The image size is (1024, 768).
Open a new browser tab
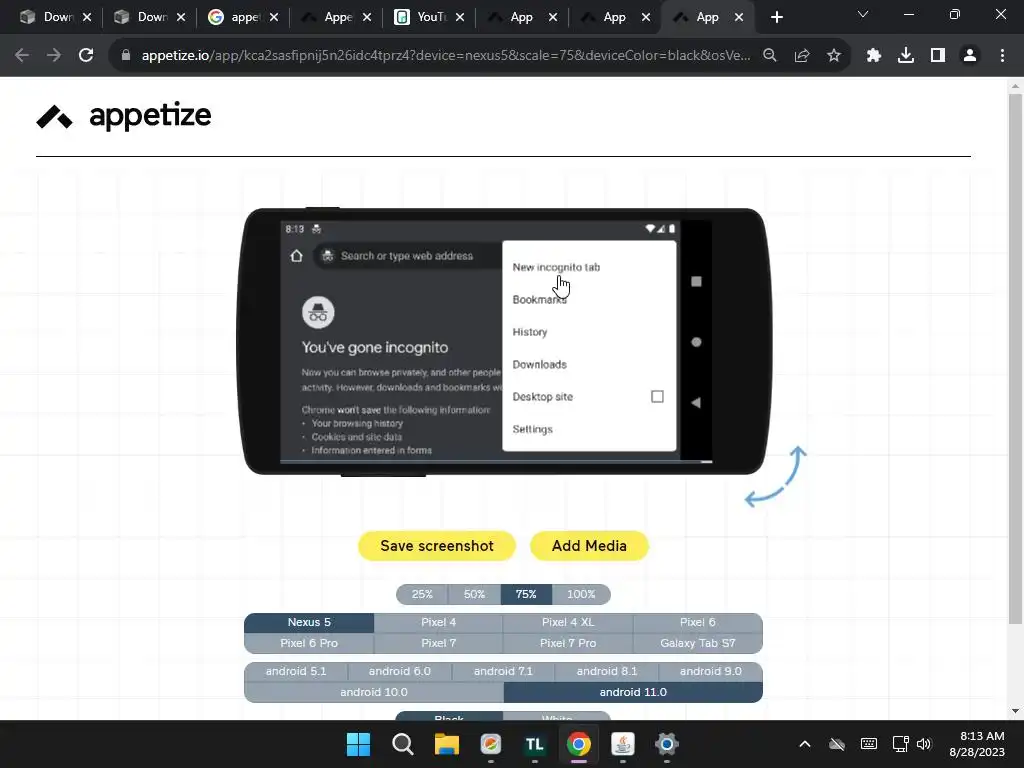coord(776,18)
